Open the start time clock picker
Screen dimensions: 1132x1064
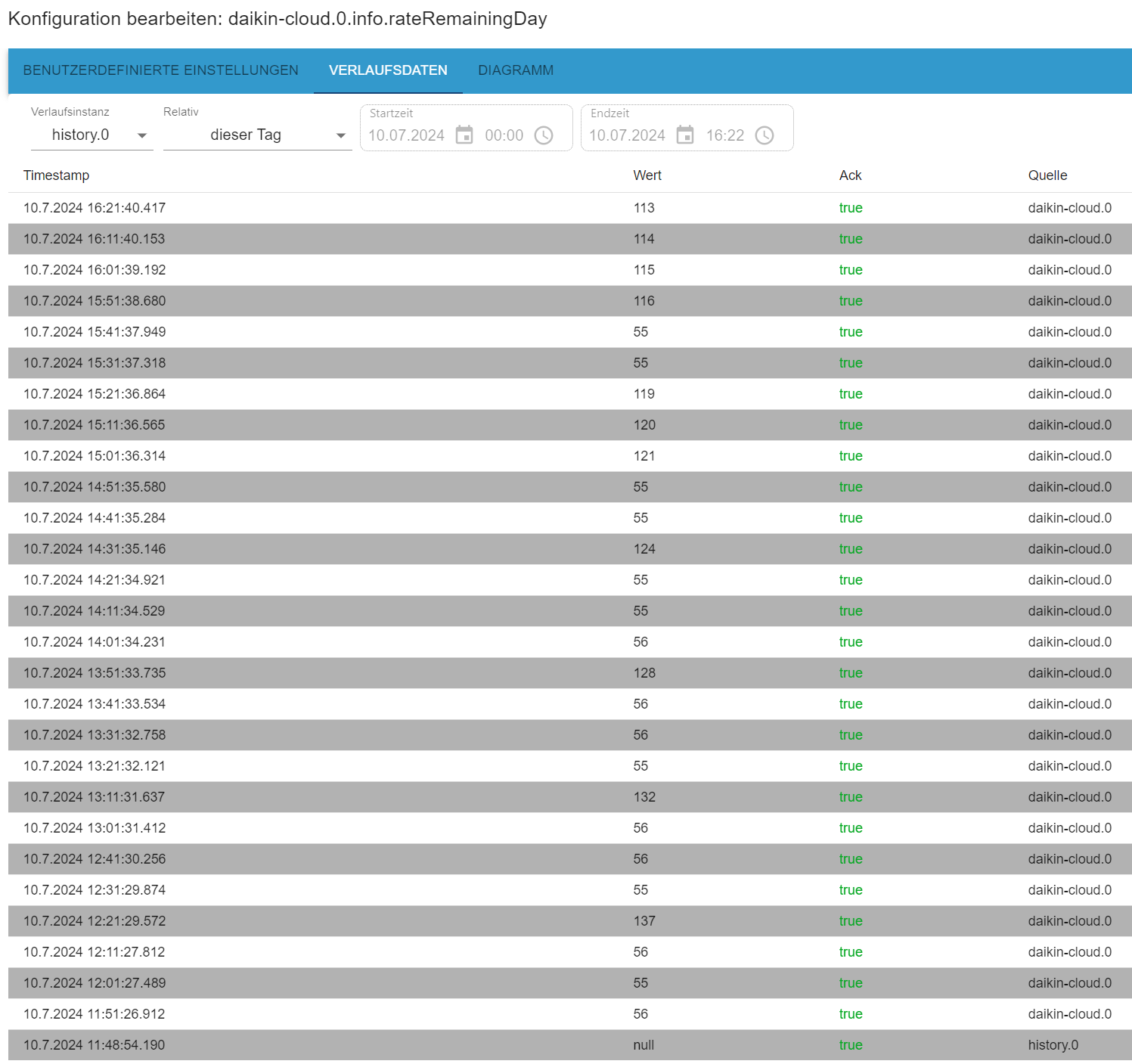[x=544, y=135]
